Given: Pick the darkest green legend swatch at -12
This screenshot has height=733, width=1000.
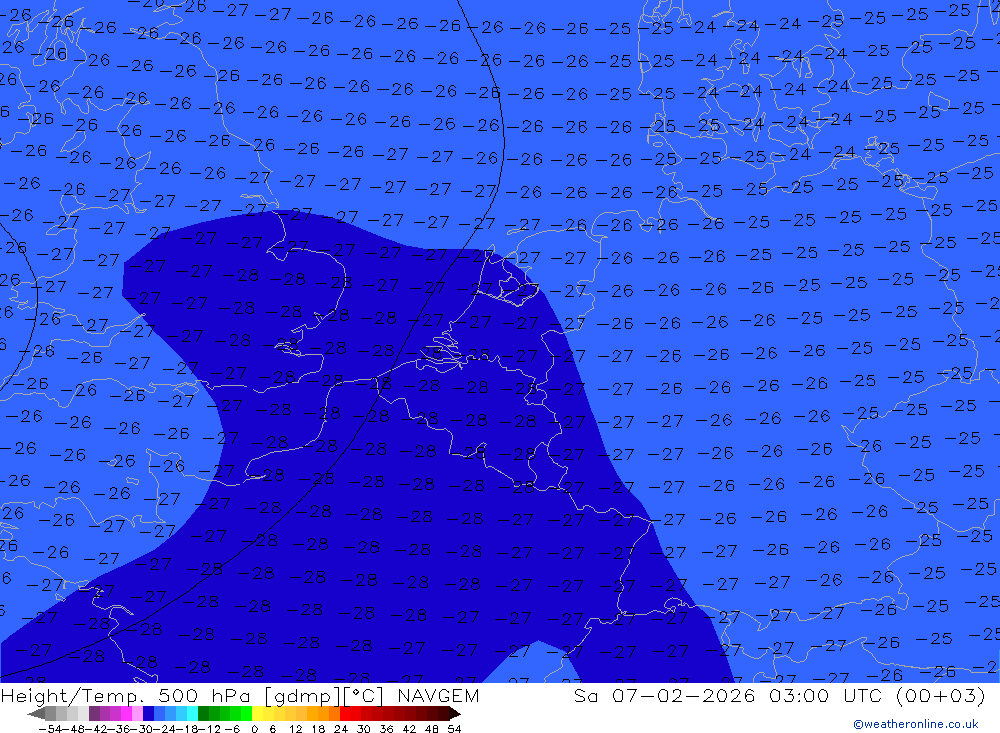Looking at the screenshot, I should pos(203,713).
